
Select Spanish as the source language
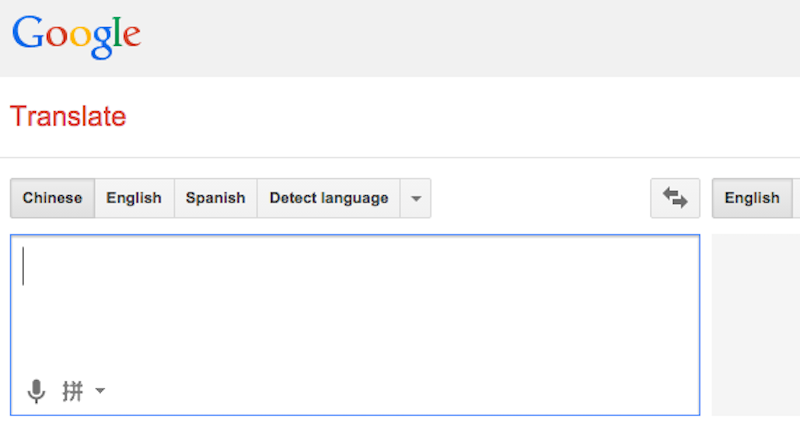tap(216, 198)
